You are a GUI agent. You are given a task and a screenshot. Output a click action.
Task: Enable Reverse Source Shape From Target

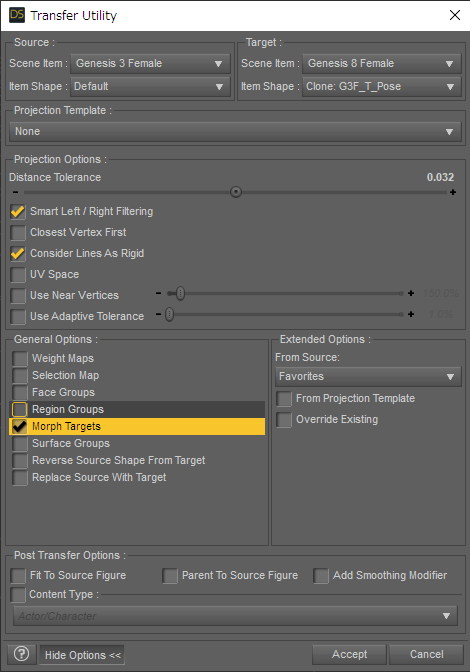click(20, 460)
